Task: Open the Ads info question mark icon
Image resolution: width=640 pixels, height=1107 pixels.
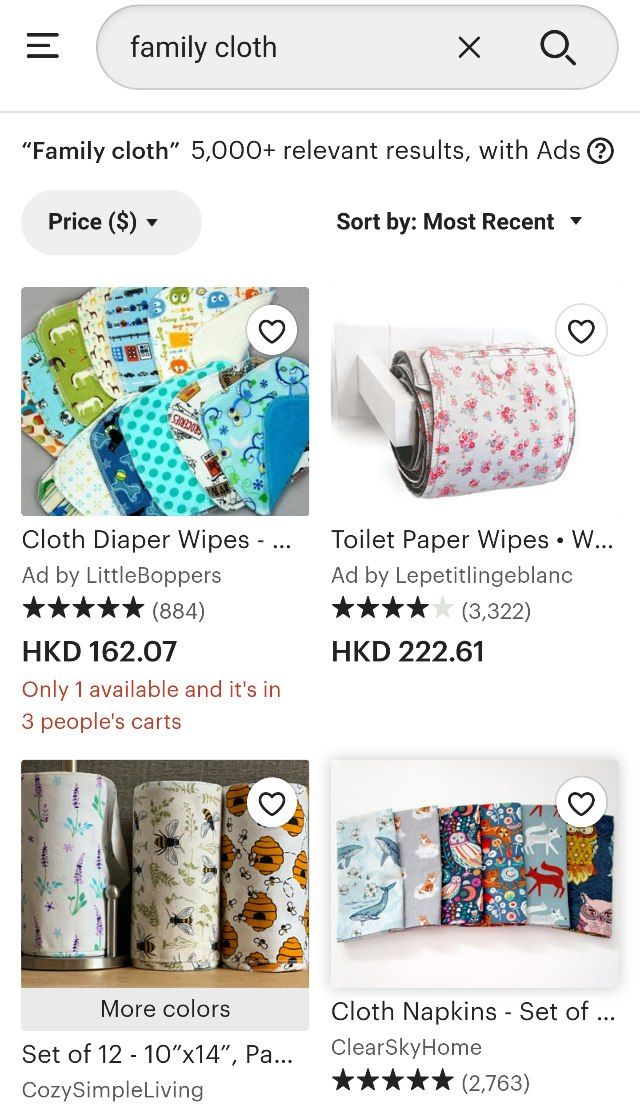Action: (600, 151)
